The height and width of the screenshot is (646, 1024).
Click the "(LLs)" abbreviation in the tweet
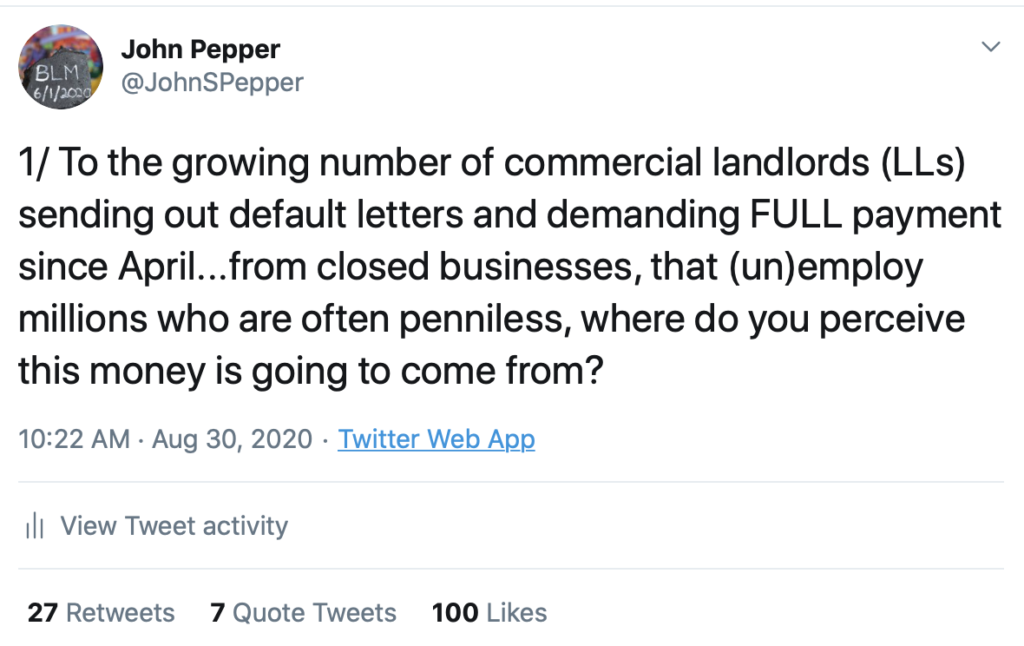[923, 162]
